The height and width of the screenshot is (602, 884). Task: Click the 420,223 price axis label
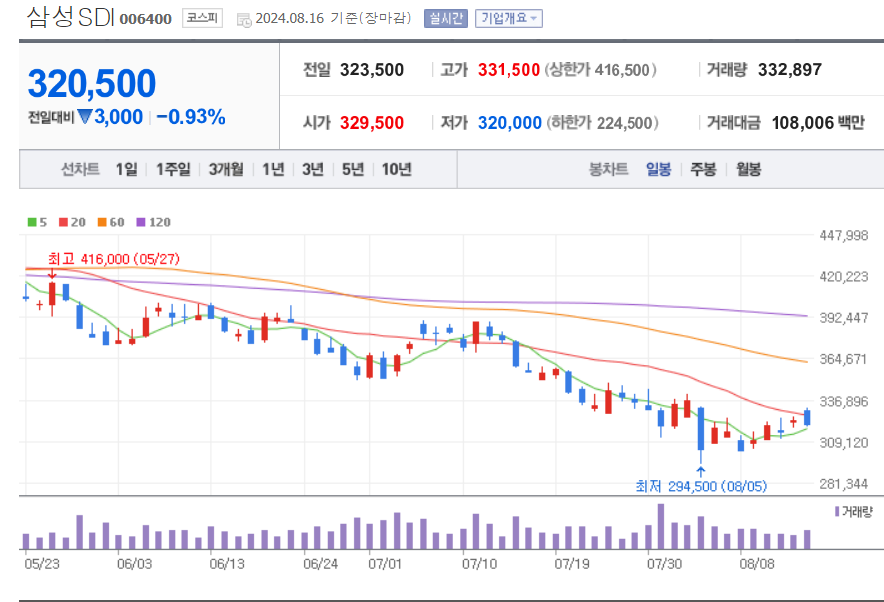click(x=844, y=277)
